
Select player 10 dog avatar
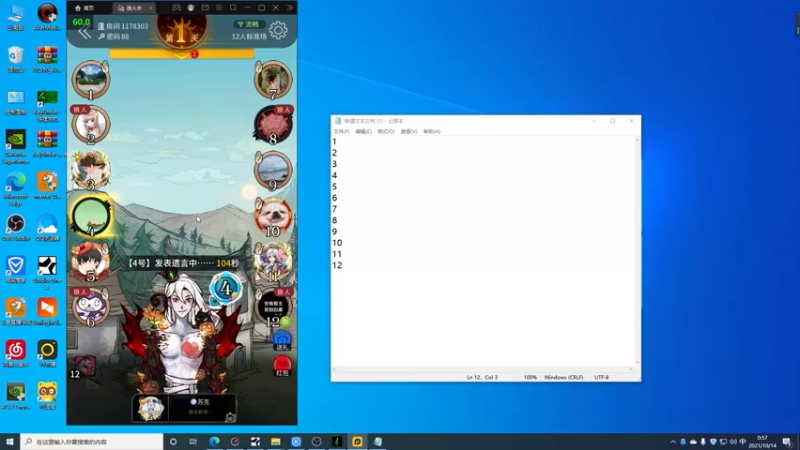tap(273, 216)
